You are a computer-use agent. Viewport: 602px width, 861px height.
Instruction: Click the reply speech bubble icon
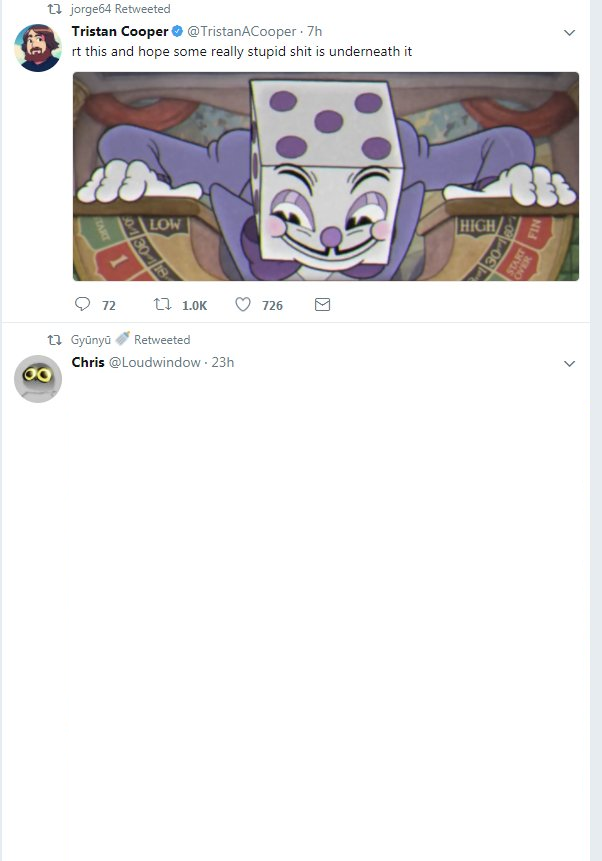82,304
